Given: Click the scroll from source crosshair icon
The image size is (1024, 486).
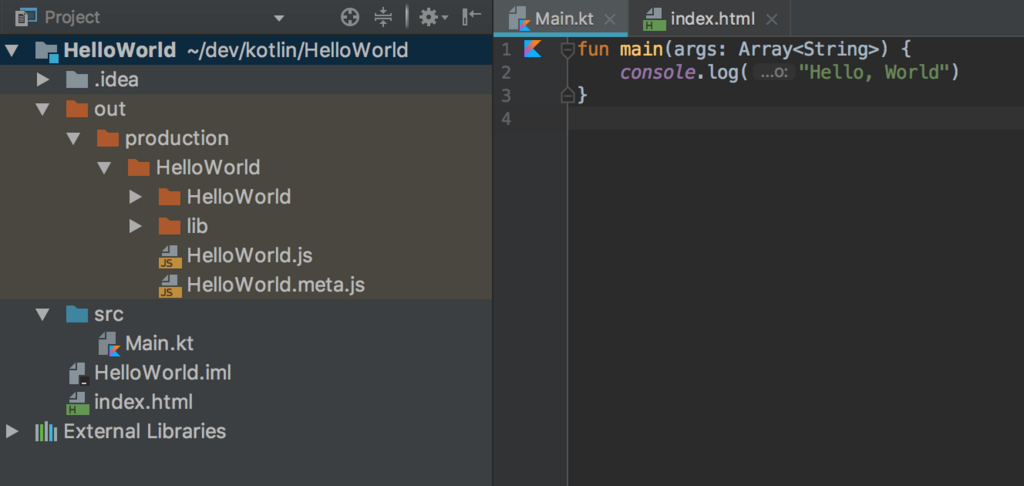Looking at the screenshot, I should point(350,18).
